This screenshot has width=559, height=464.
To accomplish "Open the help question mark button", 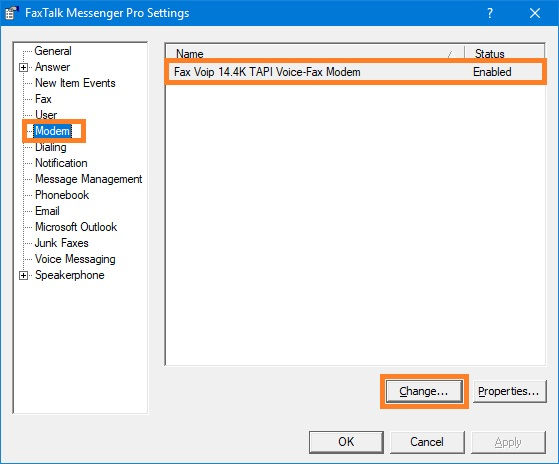I will coord(490,13).
